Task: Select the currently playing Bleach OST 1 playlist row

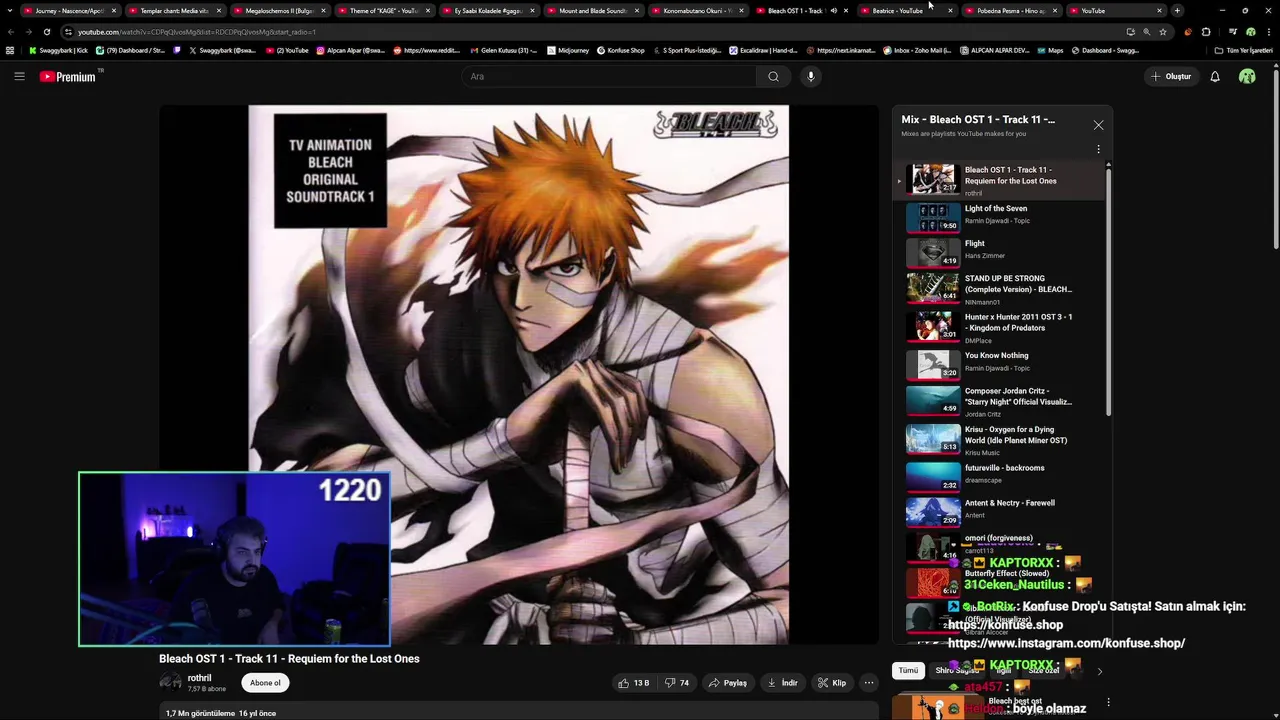Action: (1000, 180)
